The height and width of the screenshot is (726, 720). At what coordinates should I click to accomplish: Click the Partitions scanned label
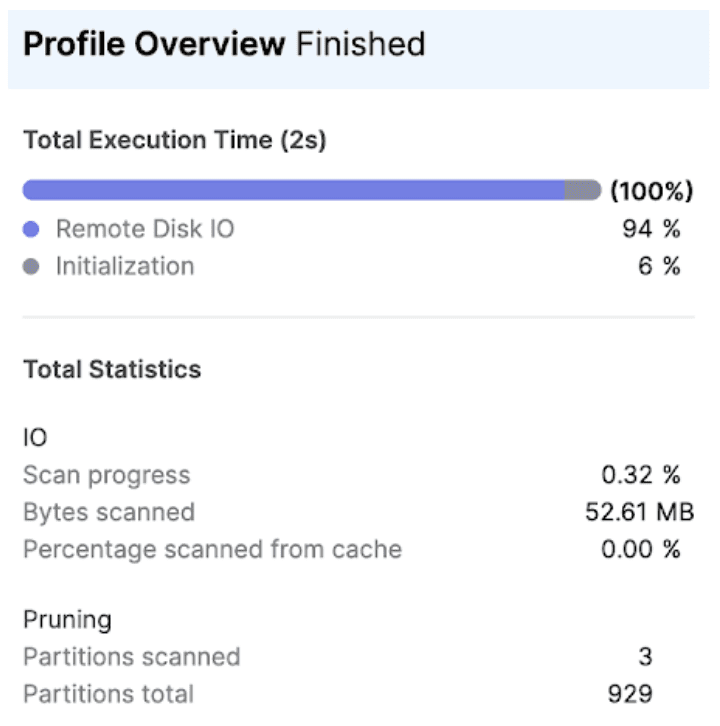click(x=131, y=656)
